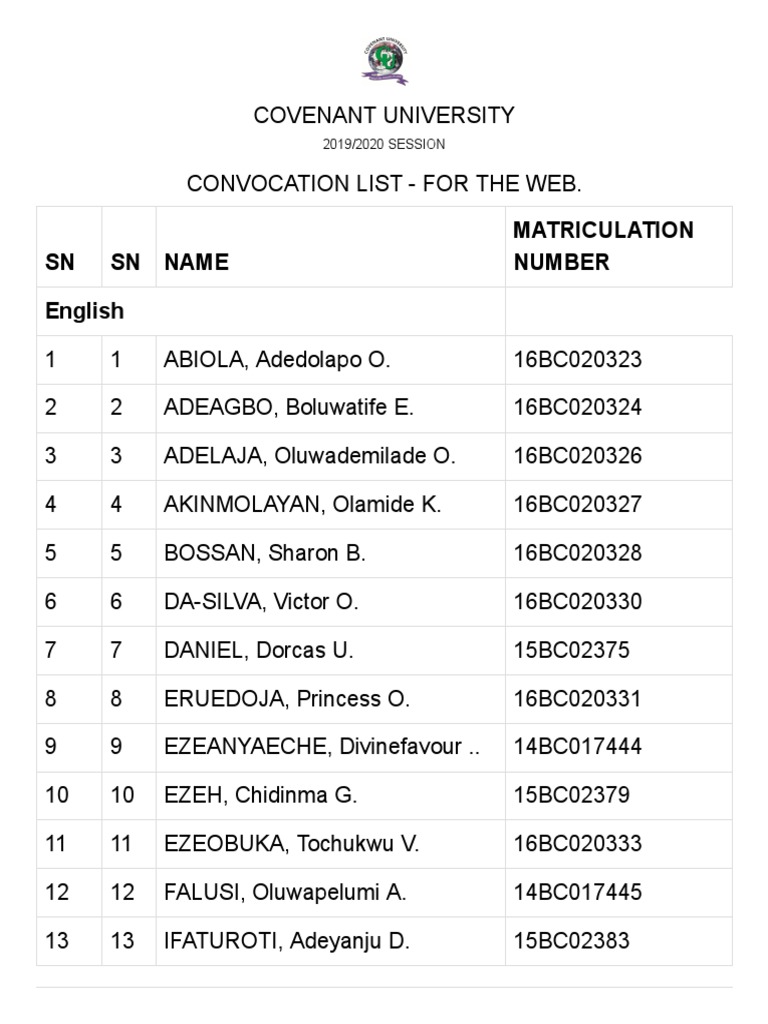Click the 2019/2020 SESSION subtitle
768x1024 pixels.
tap(384, 145)
